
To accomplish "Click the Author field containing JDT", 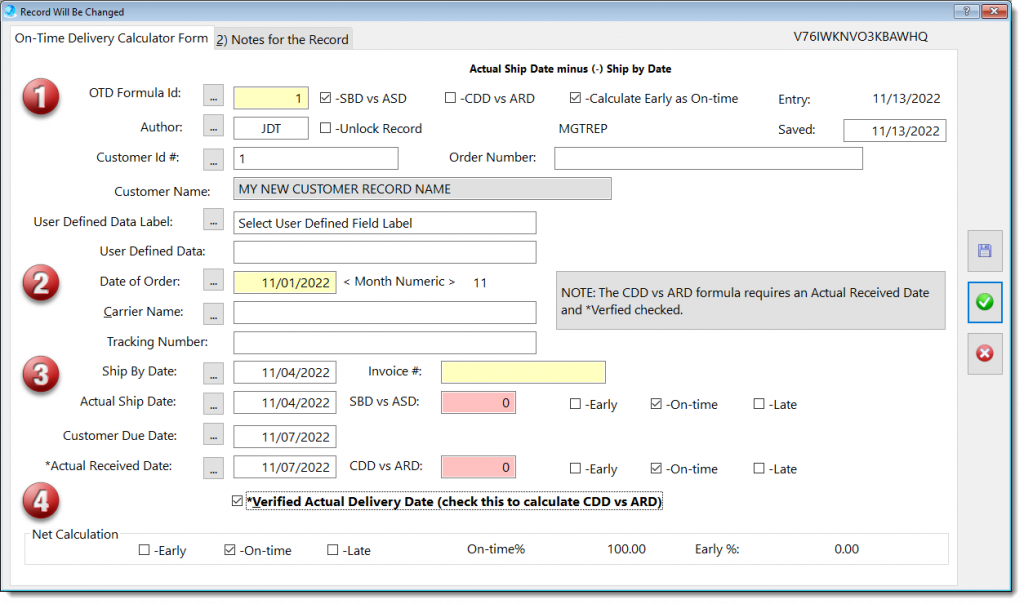I will [271, 129].
